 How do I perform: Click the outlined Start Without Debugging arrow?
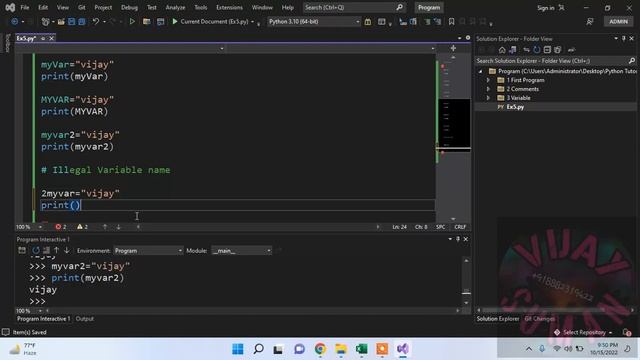132,22
